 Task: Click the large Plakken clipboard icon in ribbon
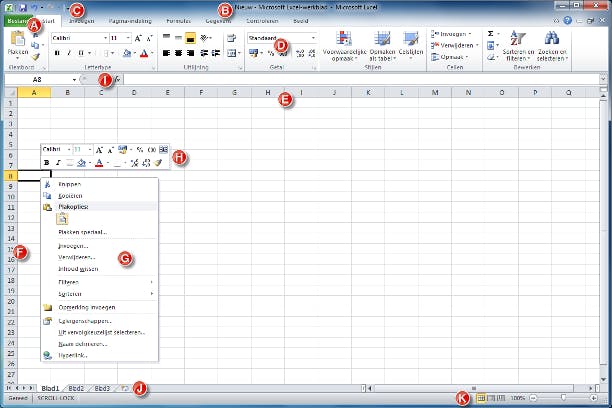coord(18,38)
